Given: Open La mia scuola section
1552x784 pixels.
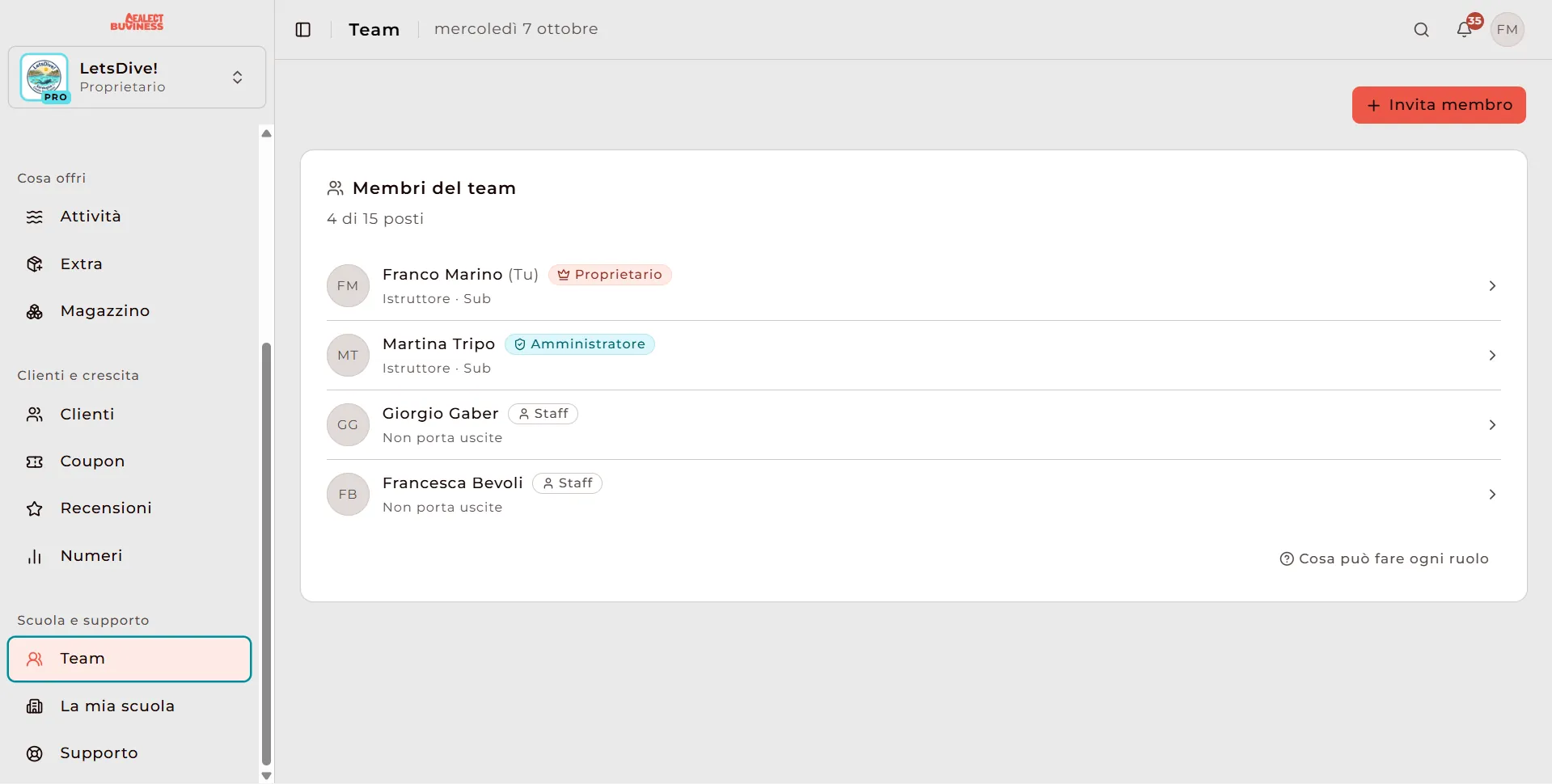Looking at the screenshot, I should 129,706.
